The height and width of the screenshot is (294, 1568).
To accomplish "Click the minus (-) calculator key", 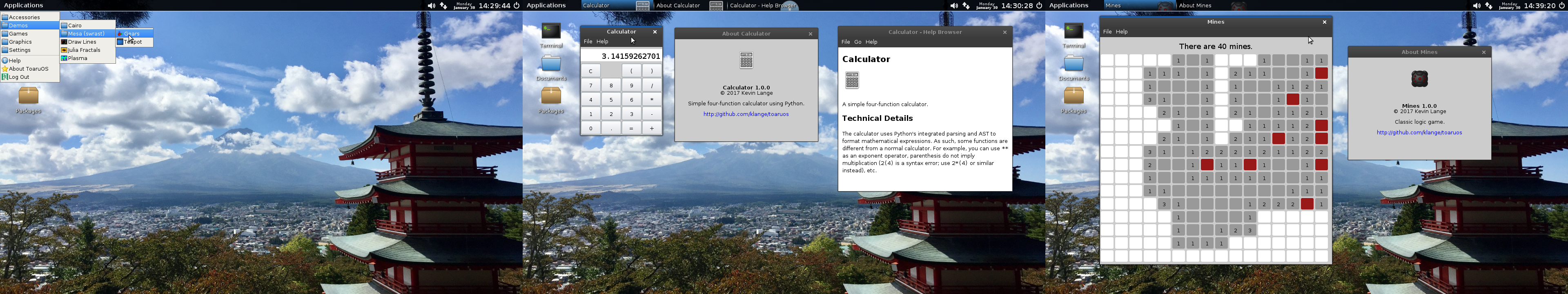I will tap(652, 114).
